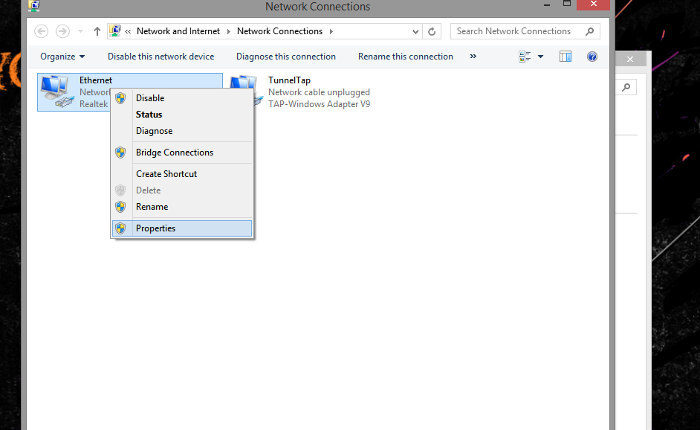700x430 pixels.
Task: Select the Ethernet adapter icon
Action: point(57,92)
